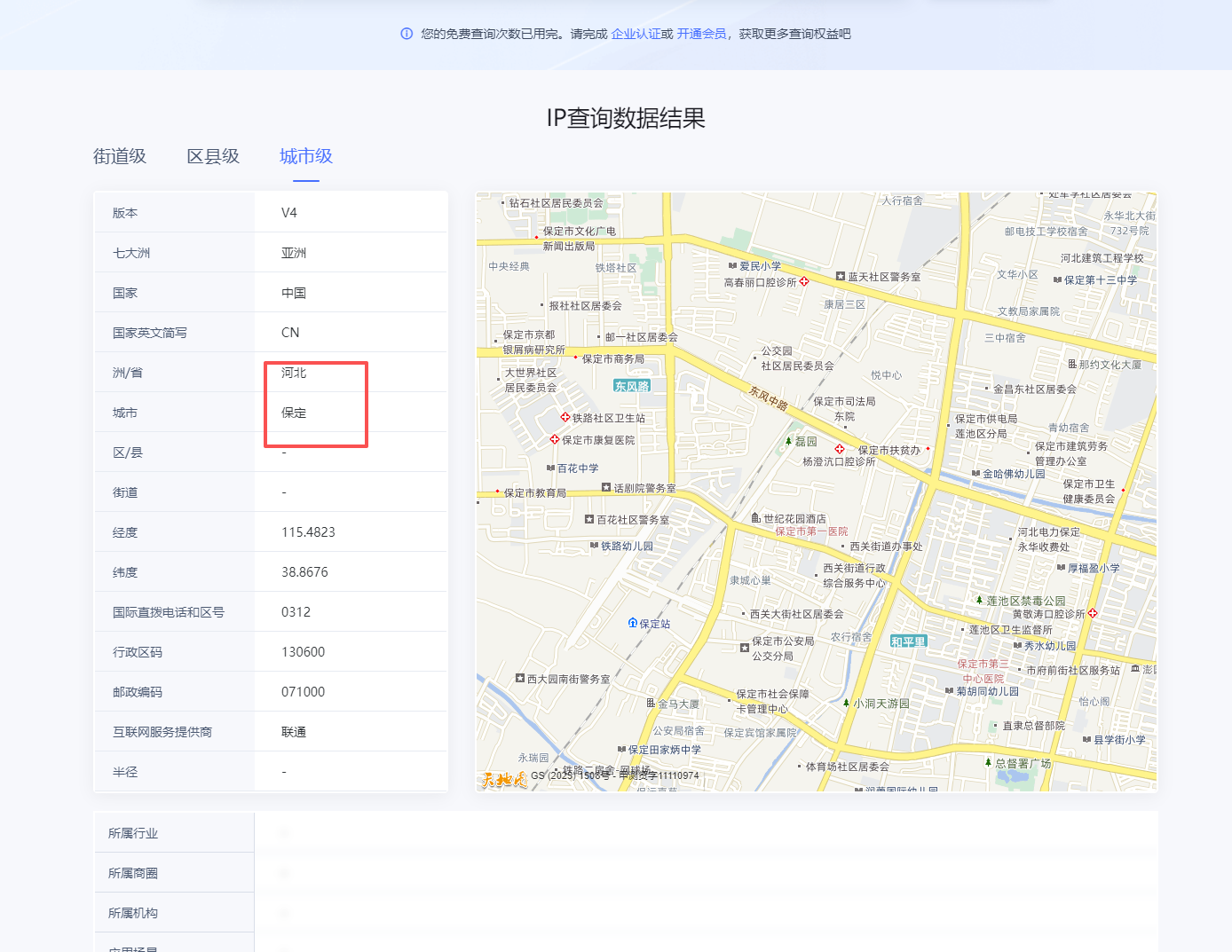Click the 磊园 park tree icon
1232x952 pixels.
click(x=788, y=441)
